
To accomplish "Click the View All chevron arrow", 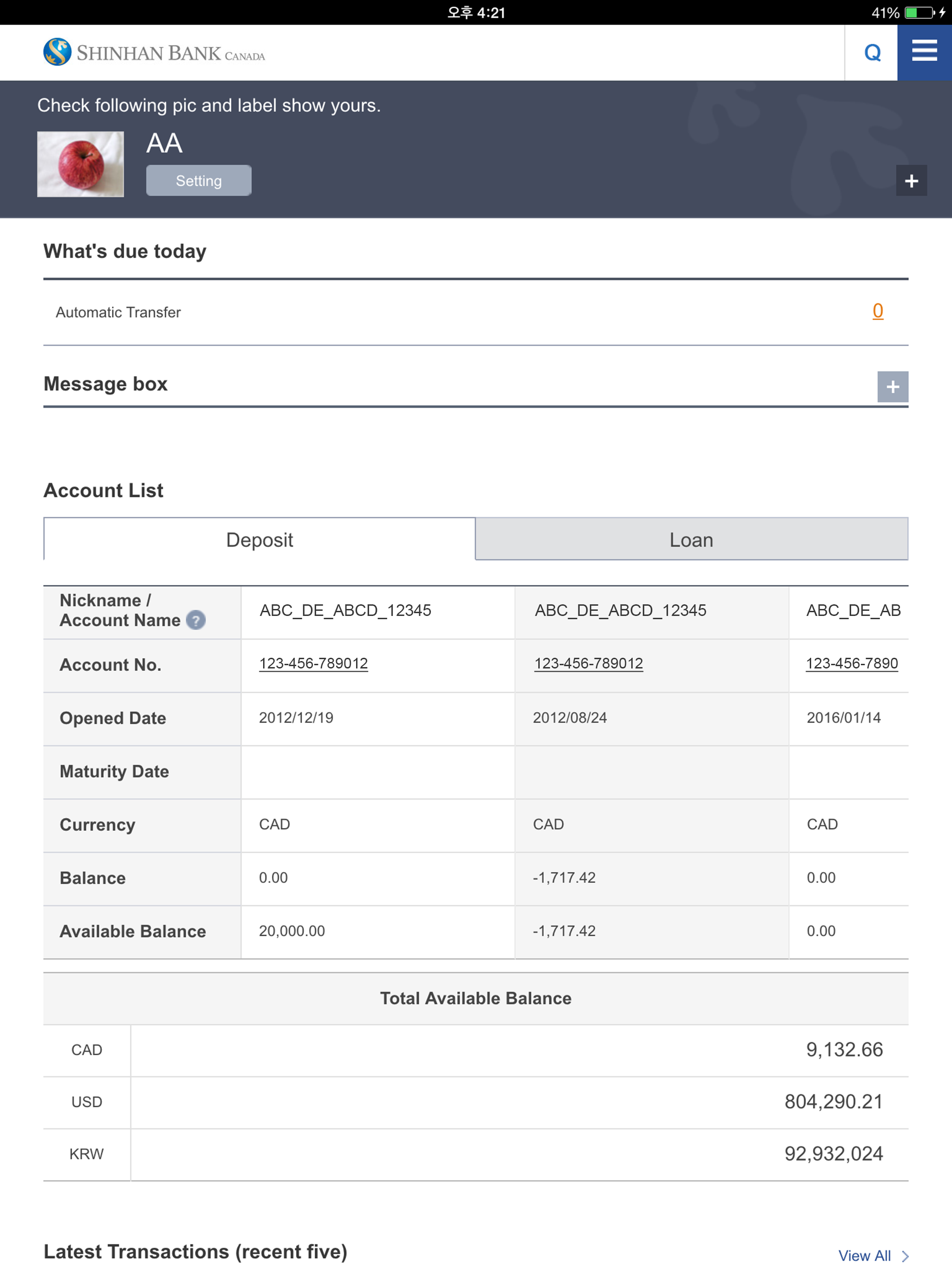I will [905, 1256].
